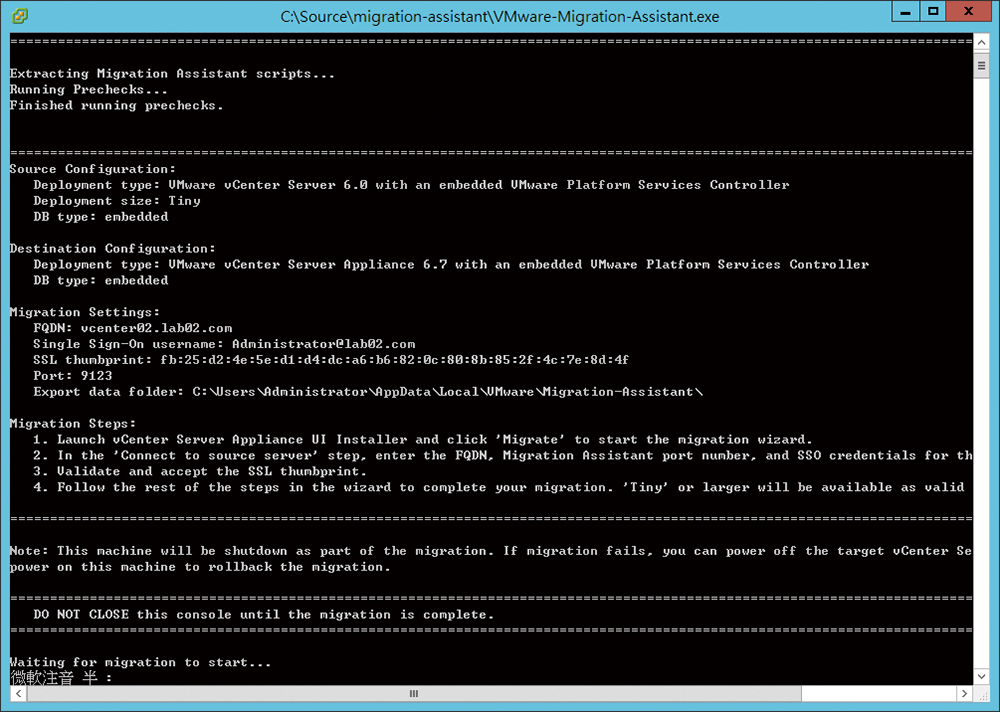Click the 'power on this machine to rollback' line
1000x712 pixels.
pos(200,567)
